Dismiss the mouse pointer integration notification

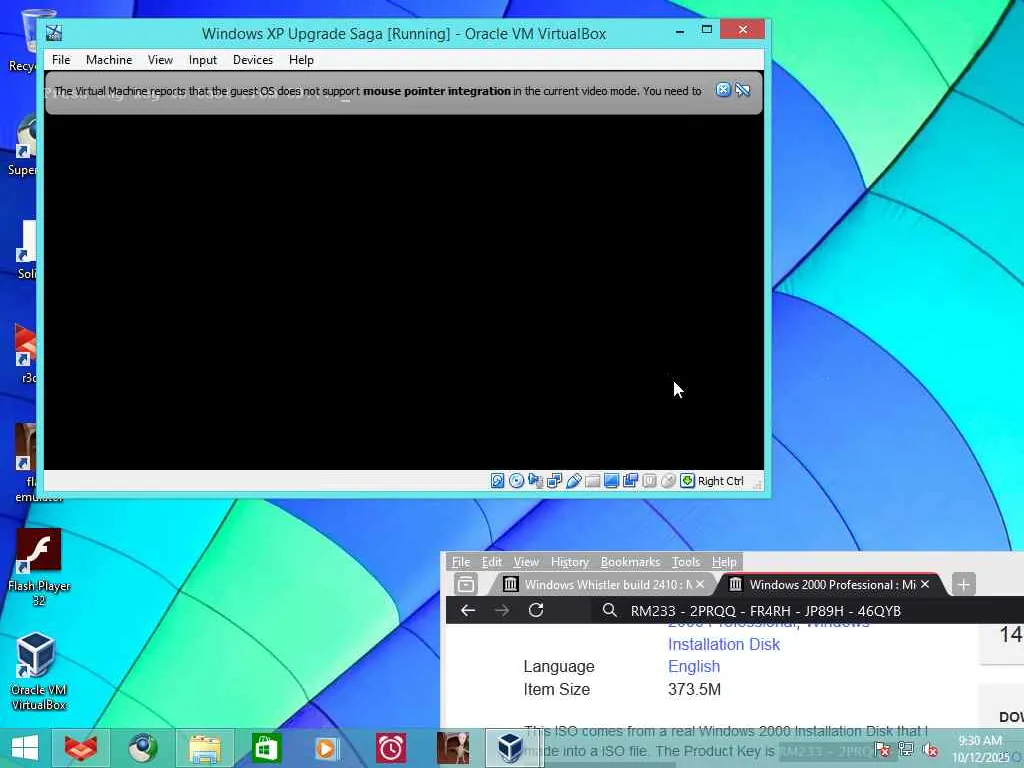coord(723,90)
